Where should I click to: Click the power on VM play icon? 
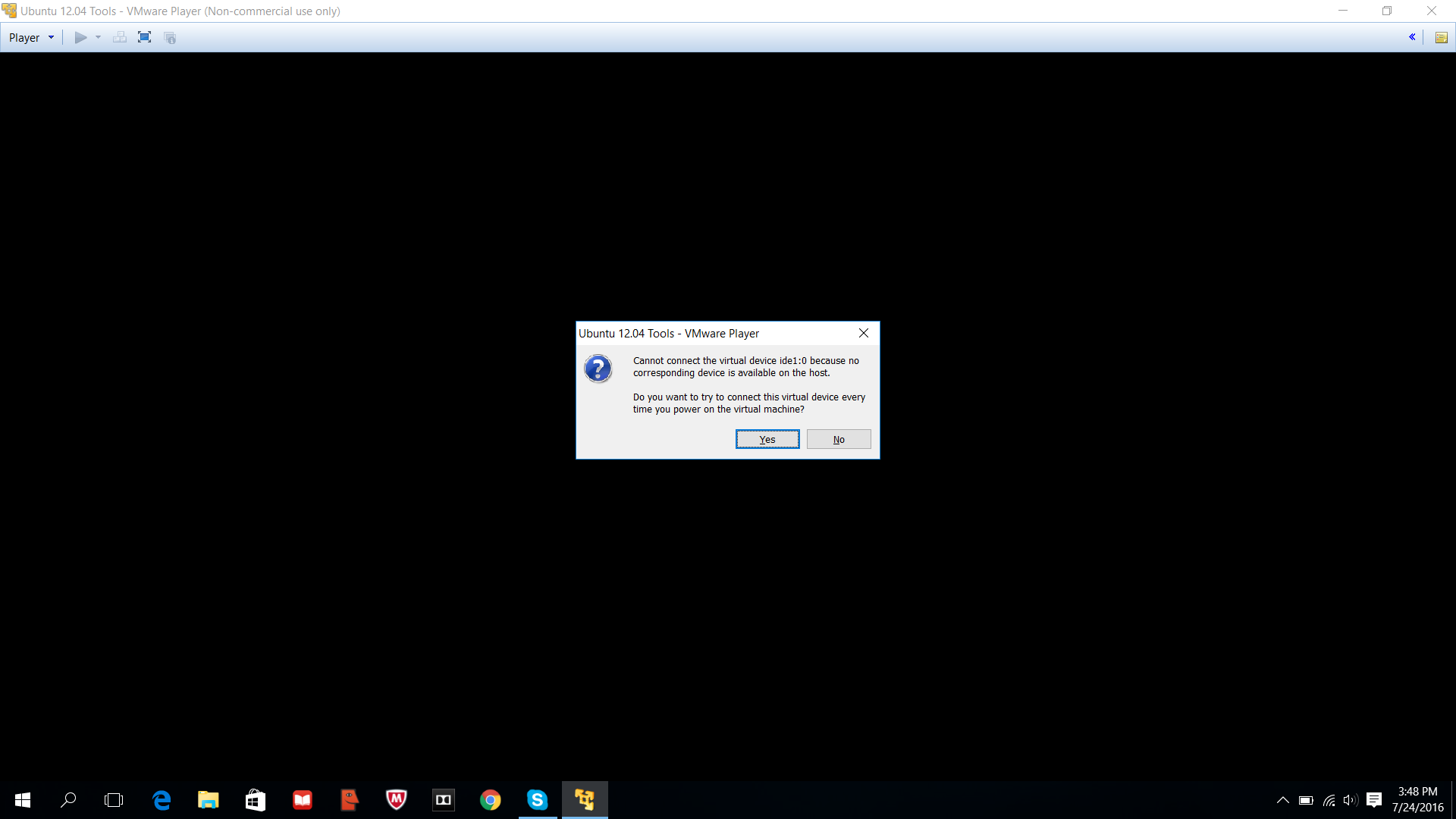pos(80,36)
